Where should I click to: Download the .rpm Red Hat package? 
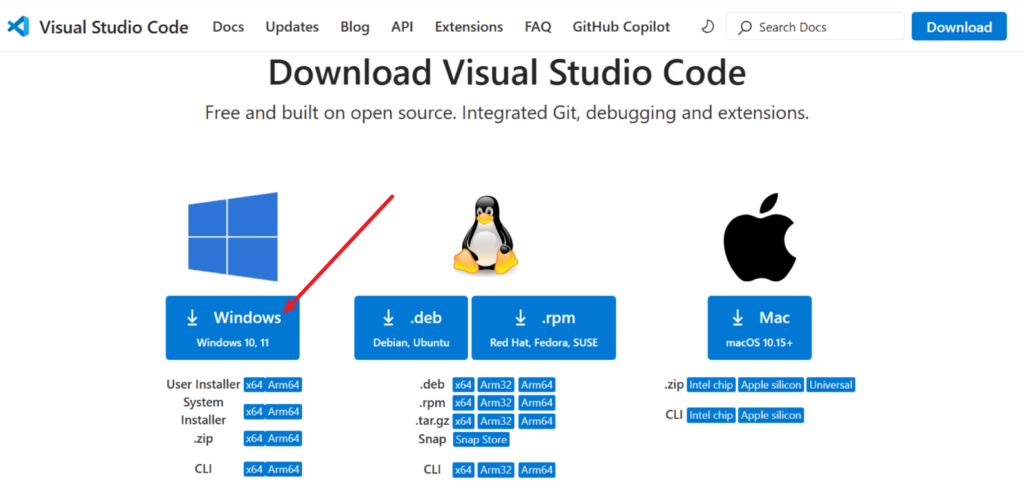(543, 328)
